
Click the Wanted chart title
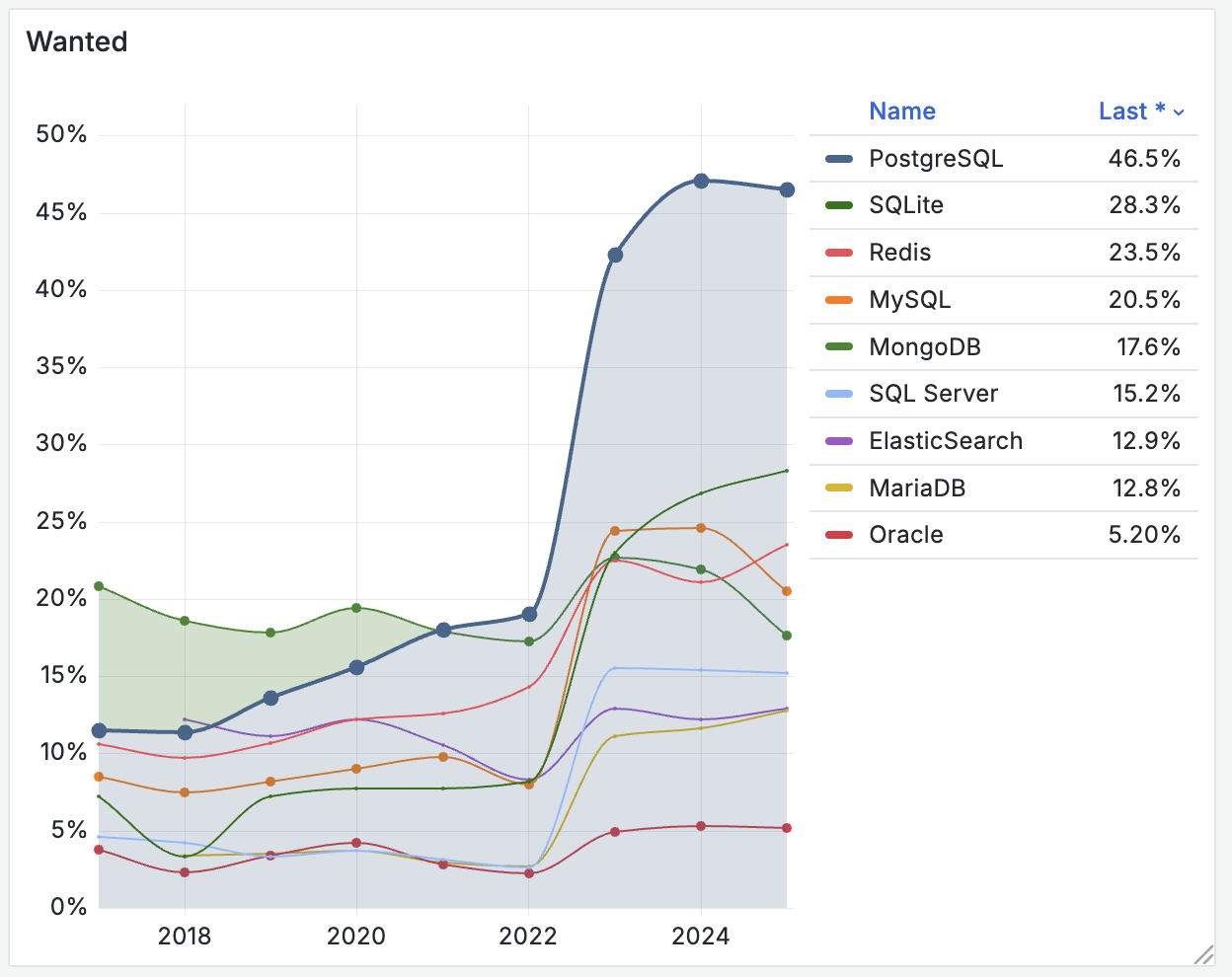pyautogui.click(x=76, y=41)
